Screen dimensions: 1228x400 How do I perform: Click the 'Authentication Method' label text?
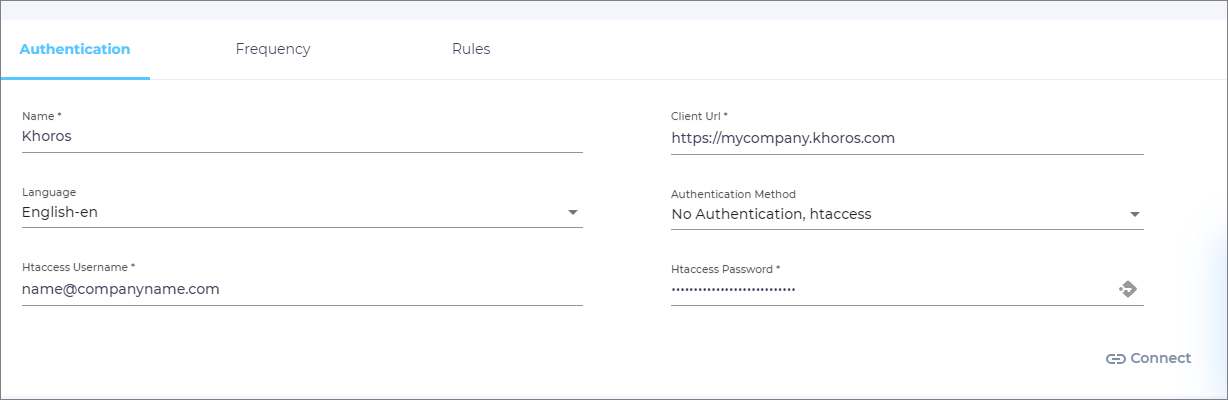tap(733, 194)
